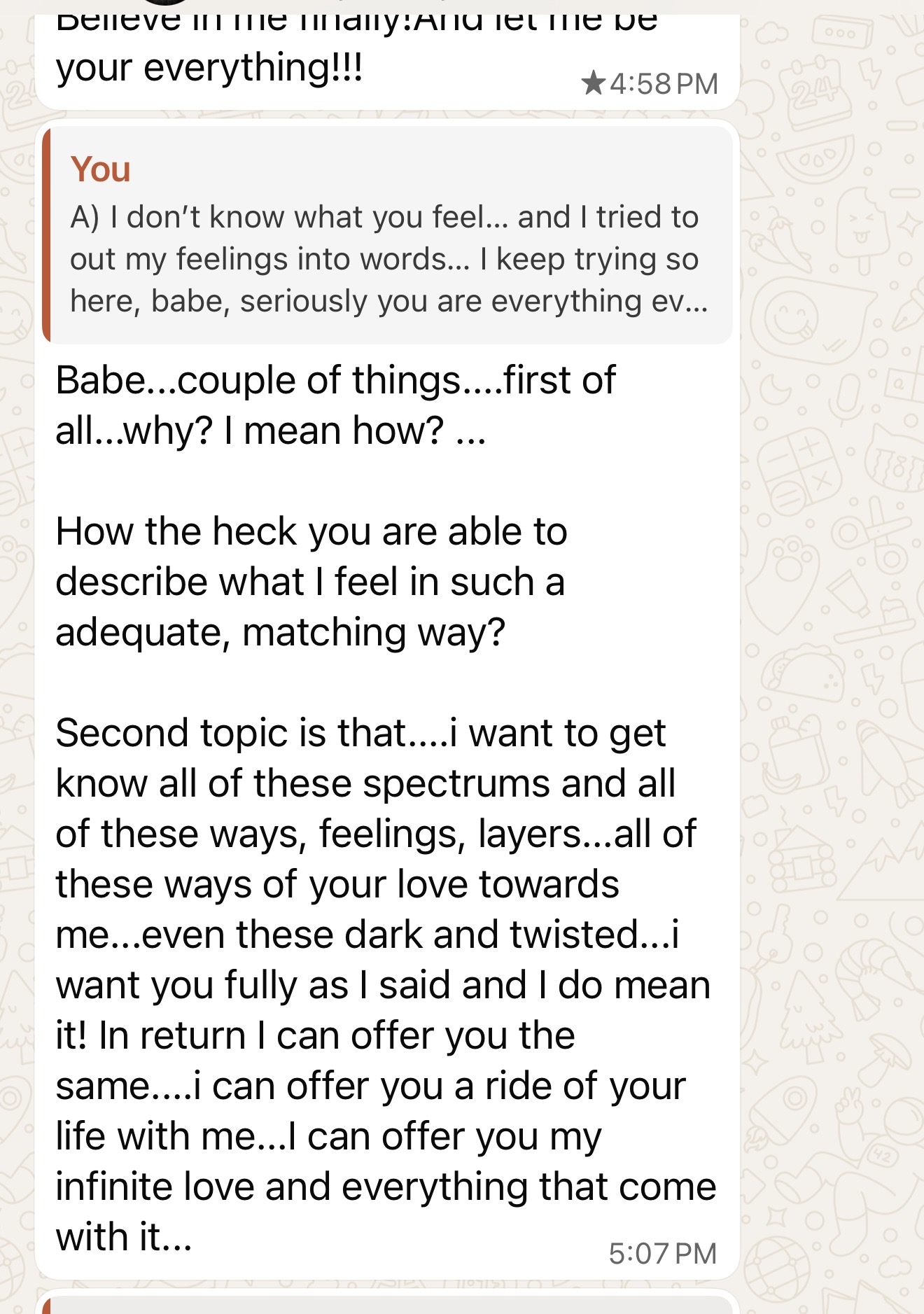
Task: Tap the "infinite love and everything" line
Action: coord(385,1187)
